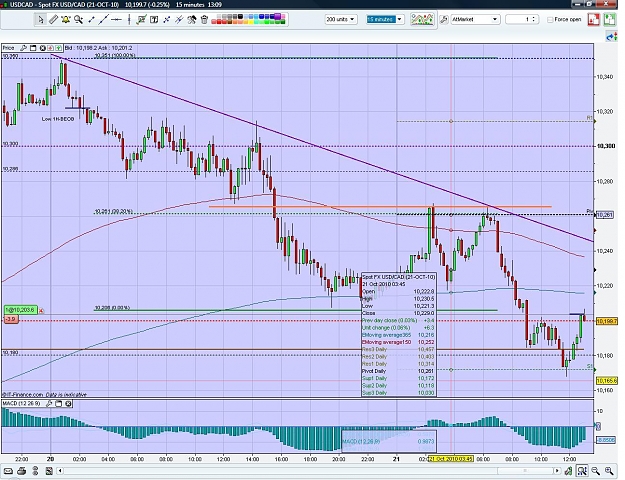Open order settings wrench icon
The image size is (625, 480).
tap(444, 19)
